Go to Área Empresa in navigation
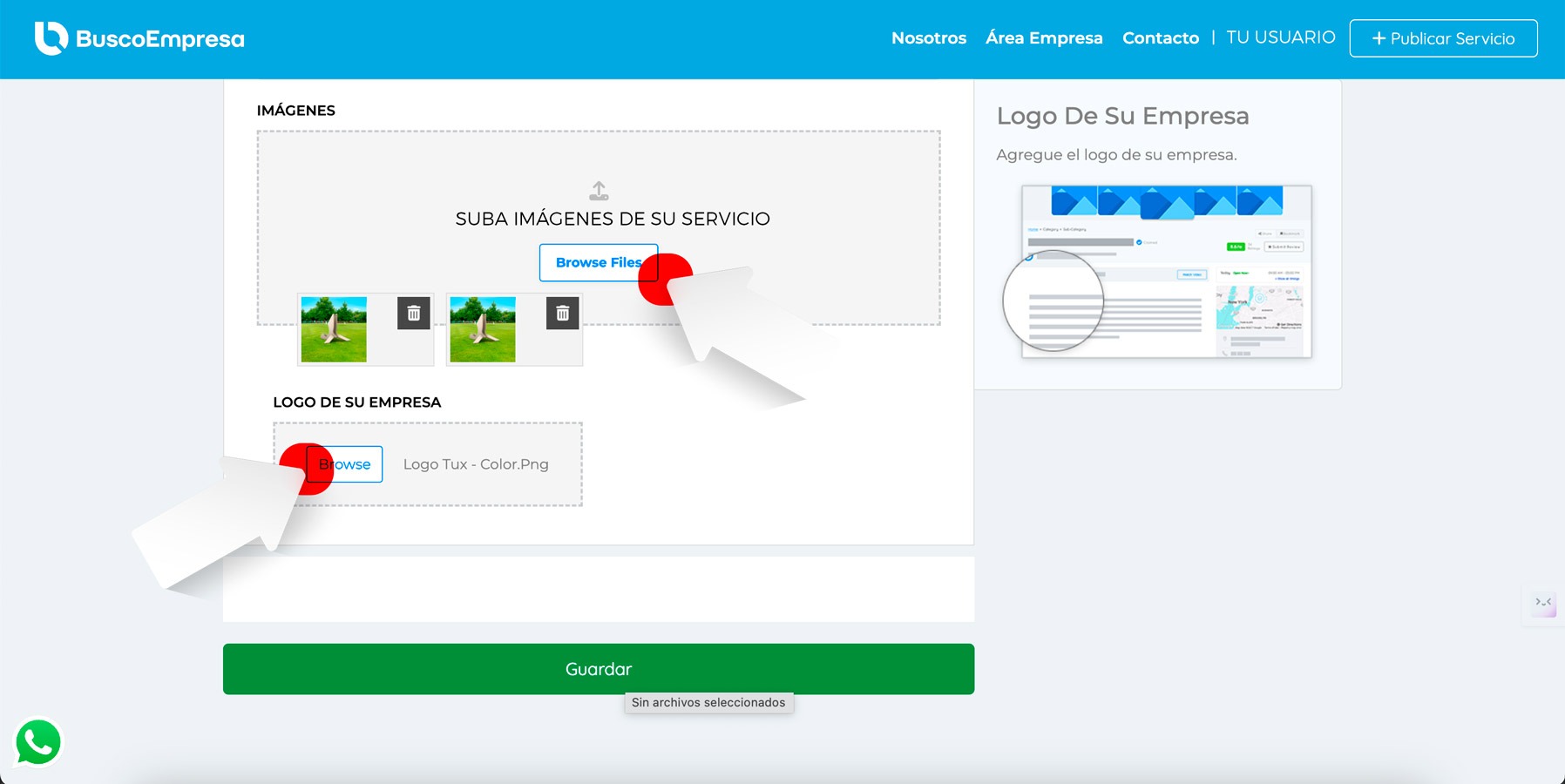 [x=1044, y=38]
